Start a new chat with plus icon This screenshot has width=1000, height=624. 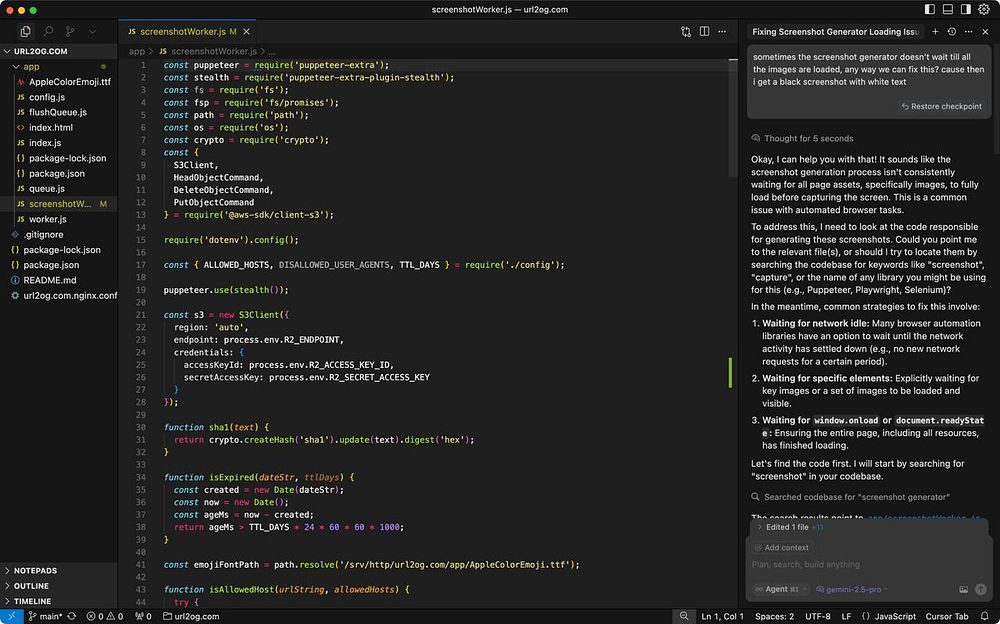(936, 32)
